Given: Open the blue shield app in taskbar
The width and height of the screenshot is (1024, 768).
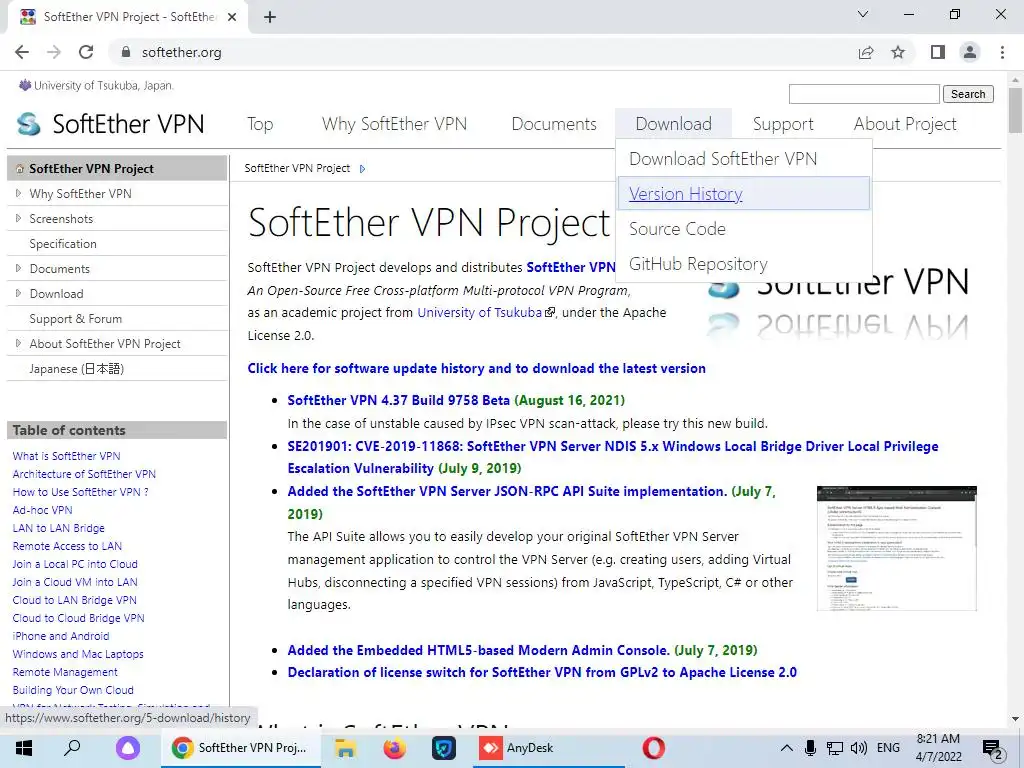Looking at the screenshot, I should (443, 748).
